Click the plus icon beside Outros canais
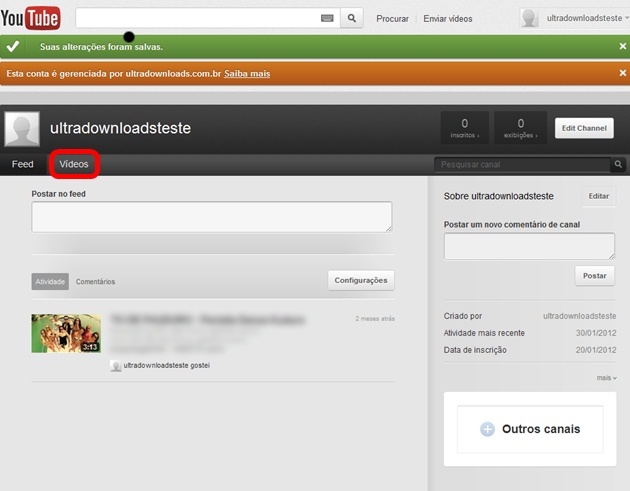The width and height of the screenshot is (630, 491). tap(487, 429)
